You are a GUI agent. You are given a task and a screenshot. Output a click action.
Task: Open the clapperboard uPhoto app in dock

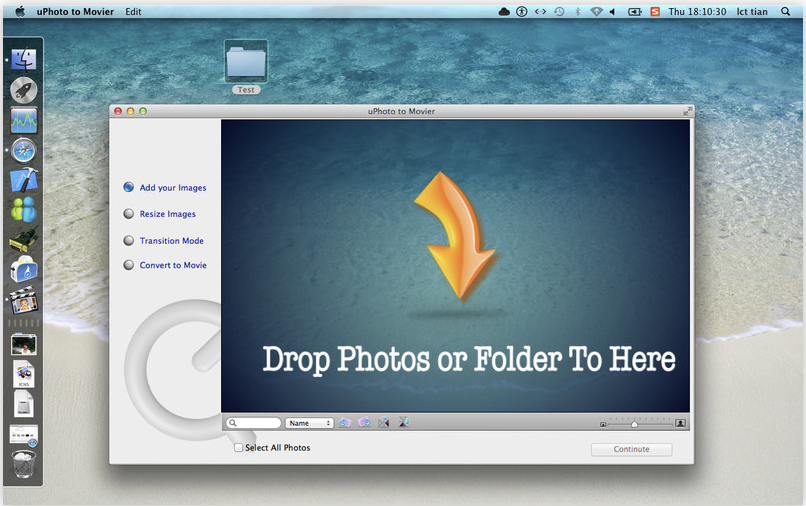point(24,300)
